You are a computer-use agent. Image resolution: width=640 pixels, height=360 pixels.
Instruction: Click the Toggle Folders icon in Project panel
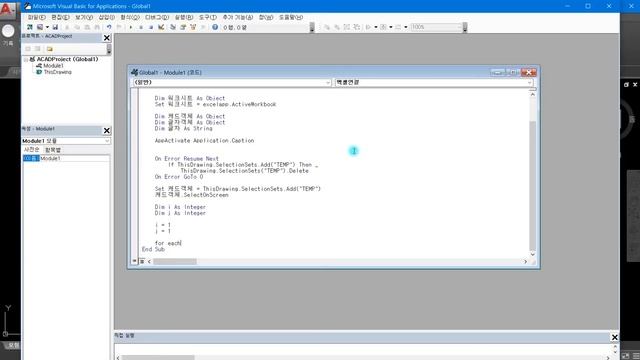click(49, 49)
